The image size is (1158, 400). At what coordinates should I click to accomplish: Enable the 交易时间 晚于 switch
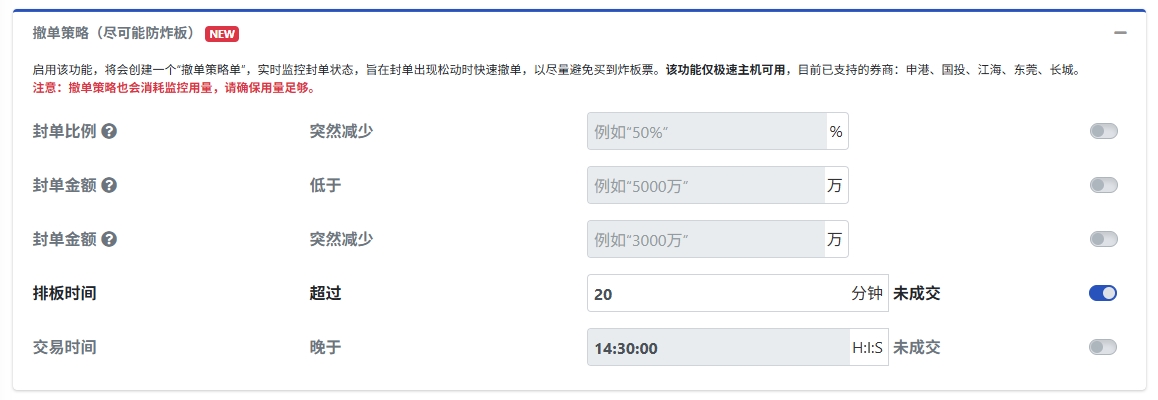point(1103,347)
